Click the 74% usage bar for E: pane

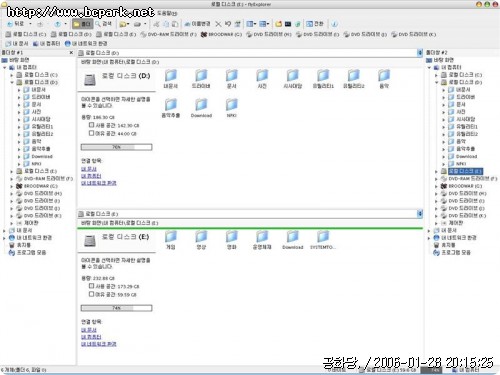pos(116,308)
